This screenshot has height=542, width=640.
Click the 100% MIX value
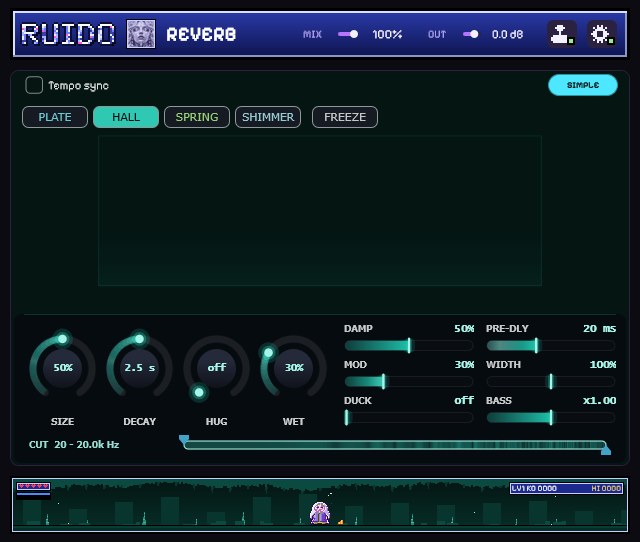coord(387,34)
